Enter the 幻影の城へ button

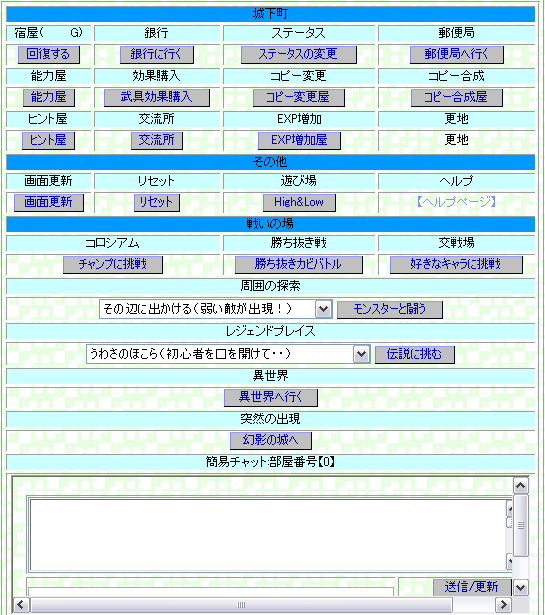pos(271,441)
